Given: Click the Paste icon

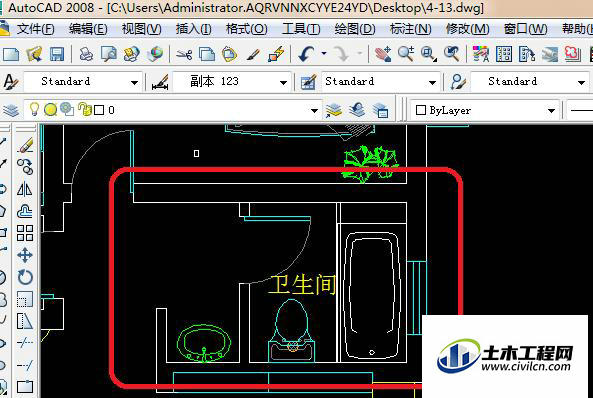Looking at the screenshot, I should [229, 54].
